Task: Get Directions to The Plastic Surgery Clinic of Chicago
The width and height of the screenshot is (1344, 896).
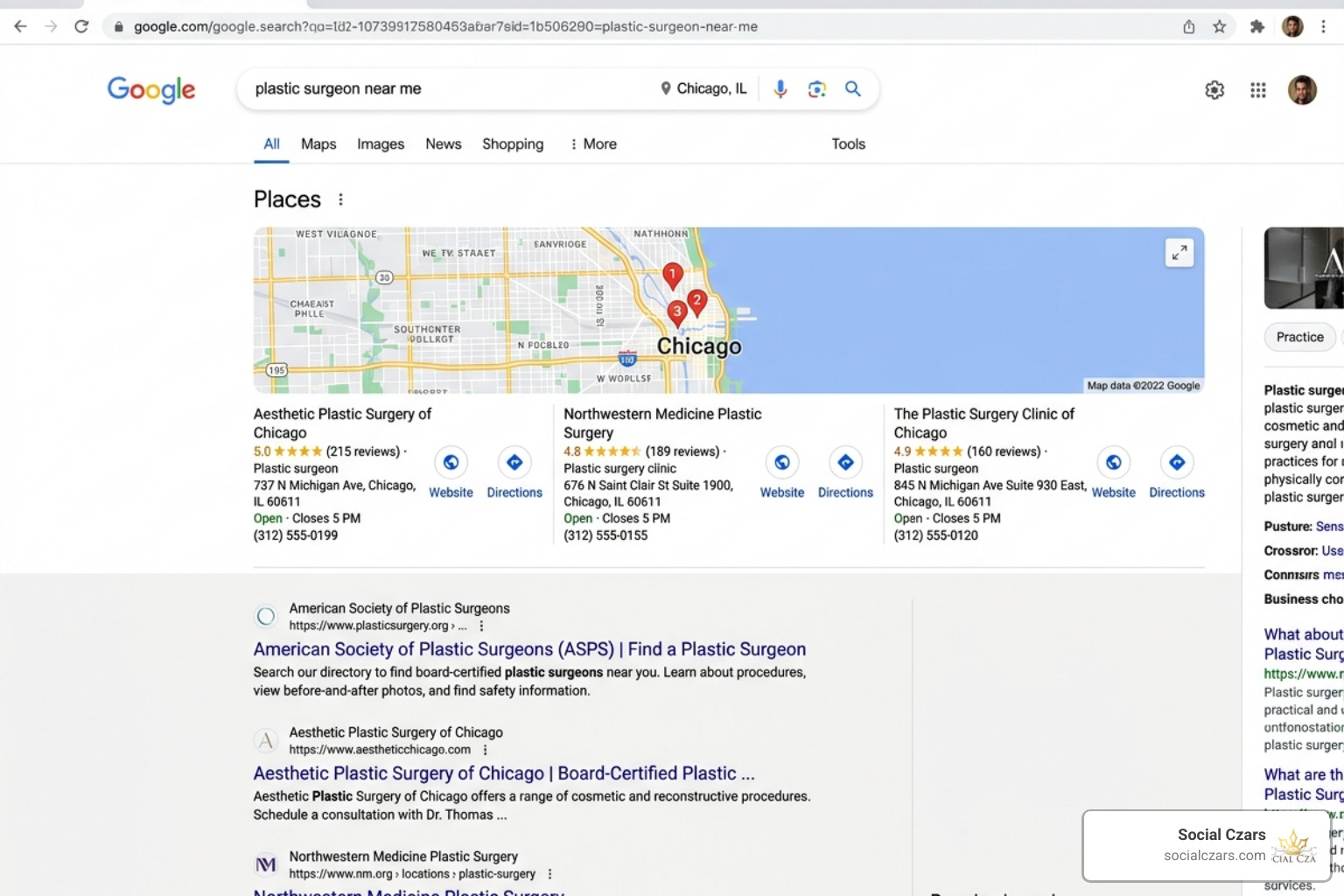Action: [x=1177, y=473]
